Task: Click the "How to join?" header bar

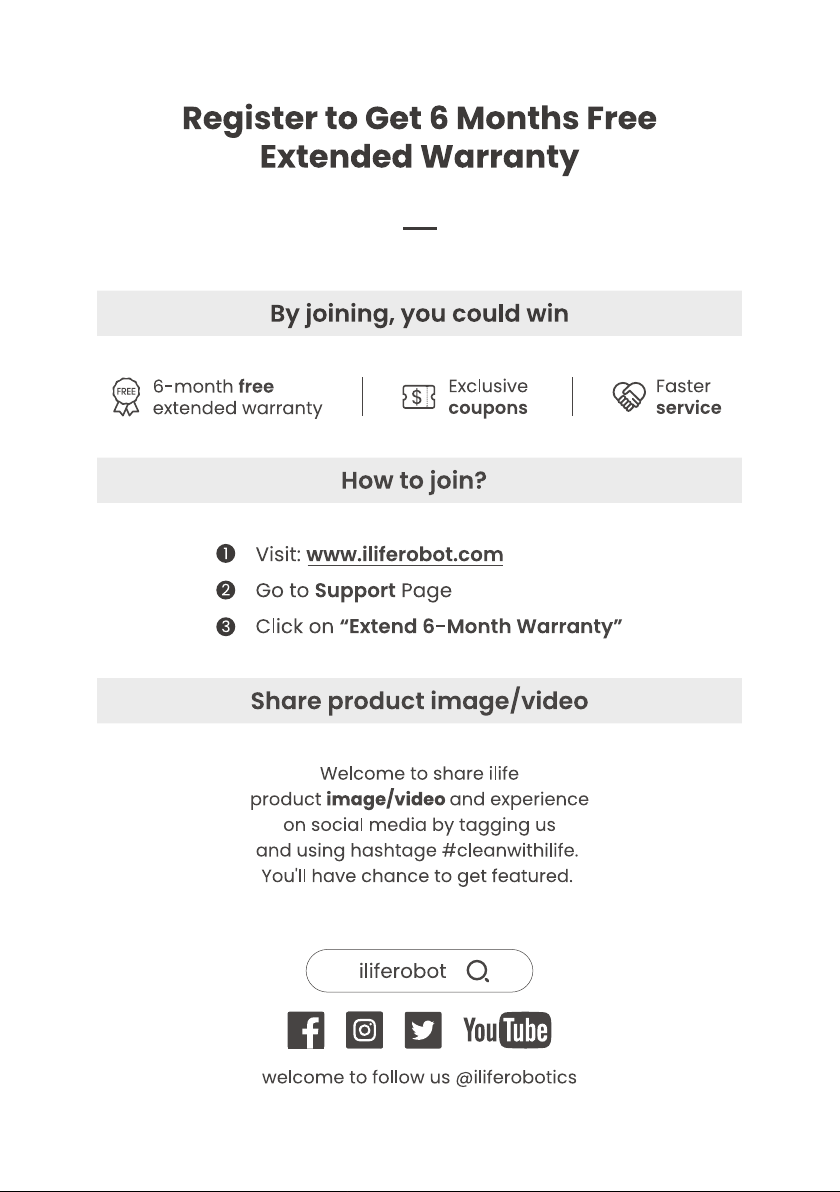Action: click(x=419, y=480)
